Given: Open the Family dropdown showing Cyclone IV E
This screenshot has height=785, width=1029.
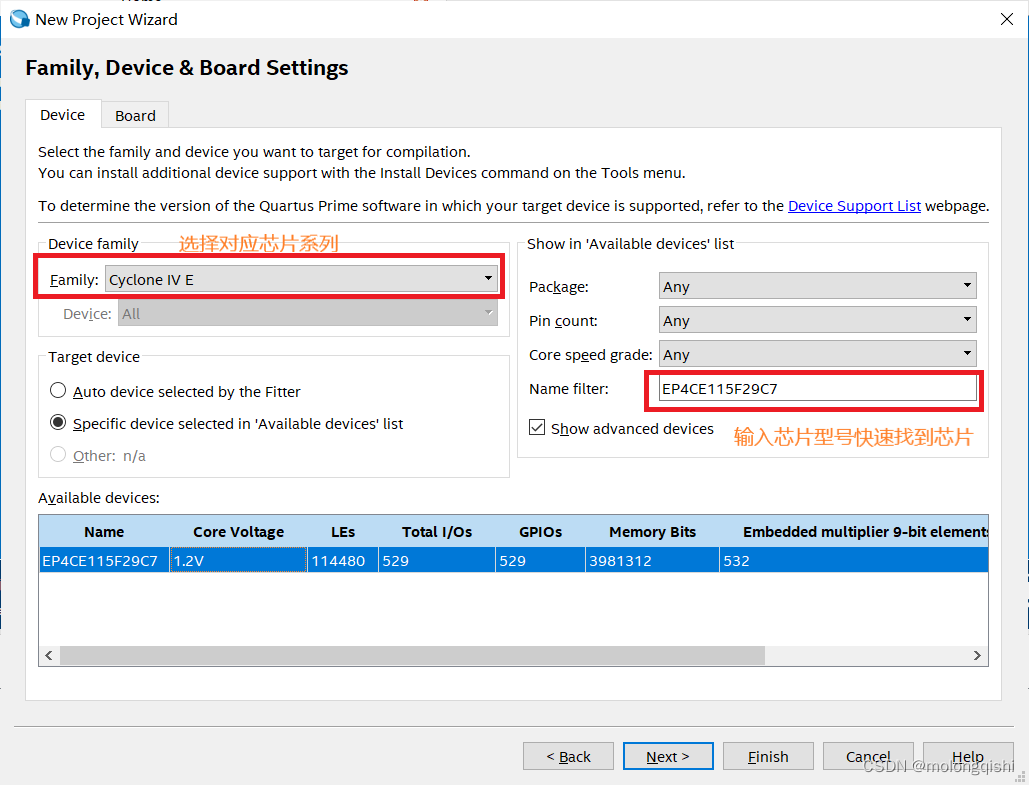Looking at the screenshot, I should point(301,279).
